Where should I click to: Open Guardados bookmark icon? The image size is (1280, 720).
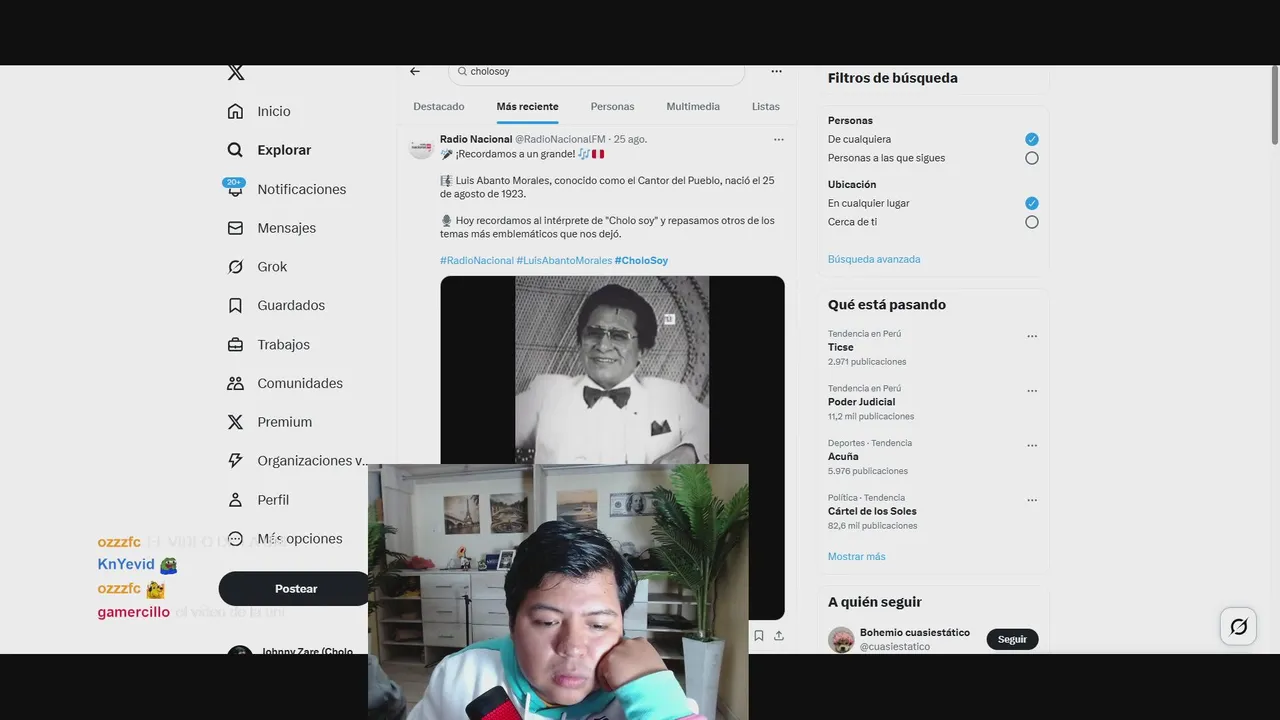coord(235,305)
